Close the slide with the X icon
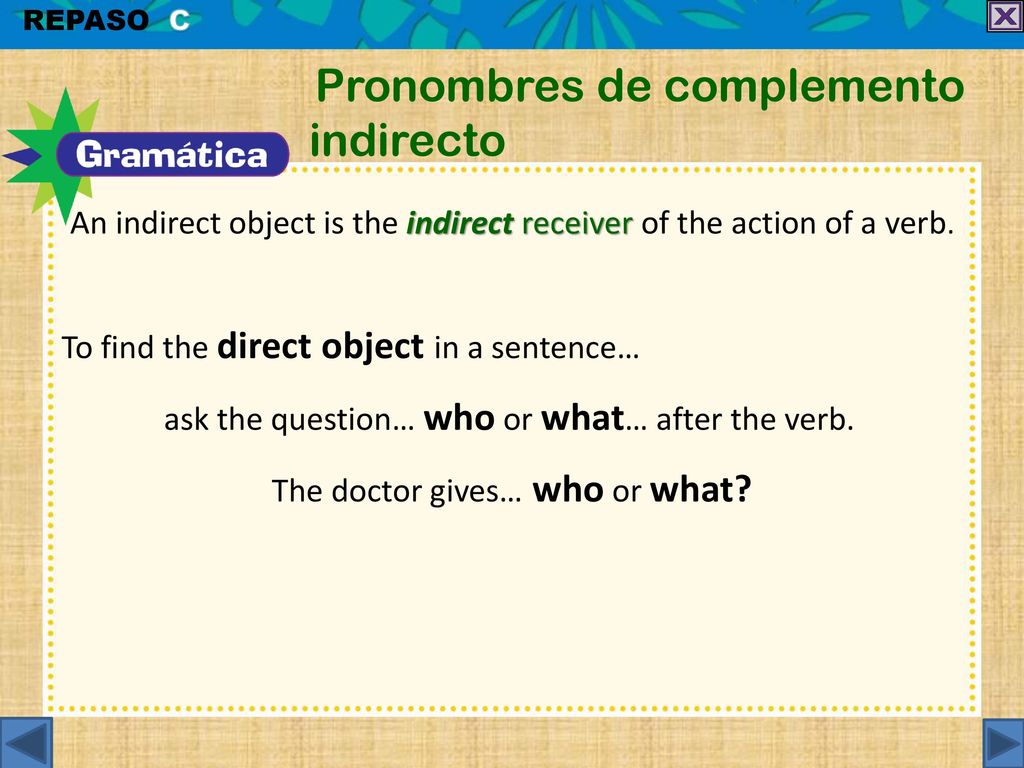Image resolution: width=1024 pixels, height=768 pixels. (x=1005, y=16)
